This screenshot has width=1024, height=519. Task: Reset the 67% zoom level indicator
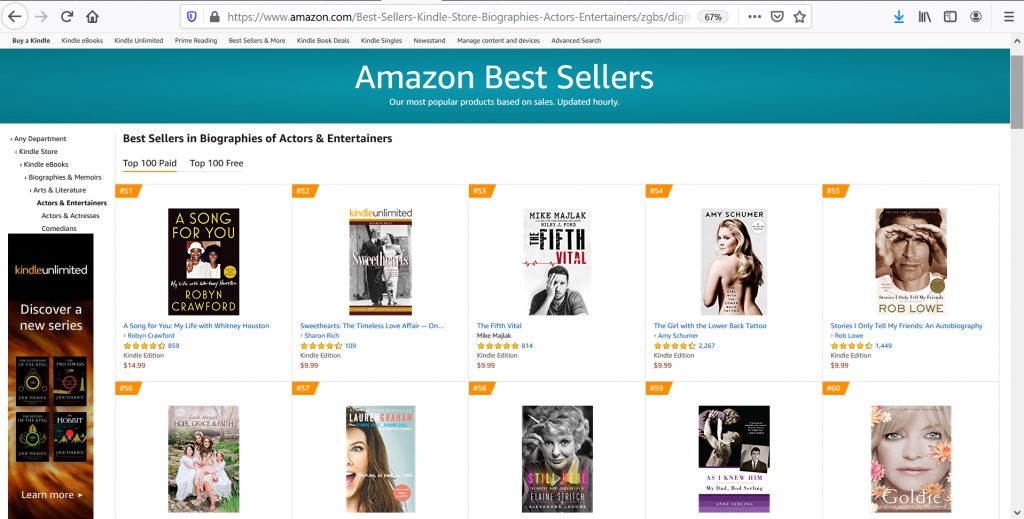pyautogui.click(x=714, y=17)
